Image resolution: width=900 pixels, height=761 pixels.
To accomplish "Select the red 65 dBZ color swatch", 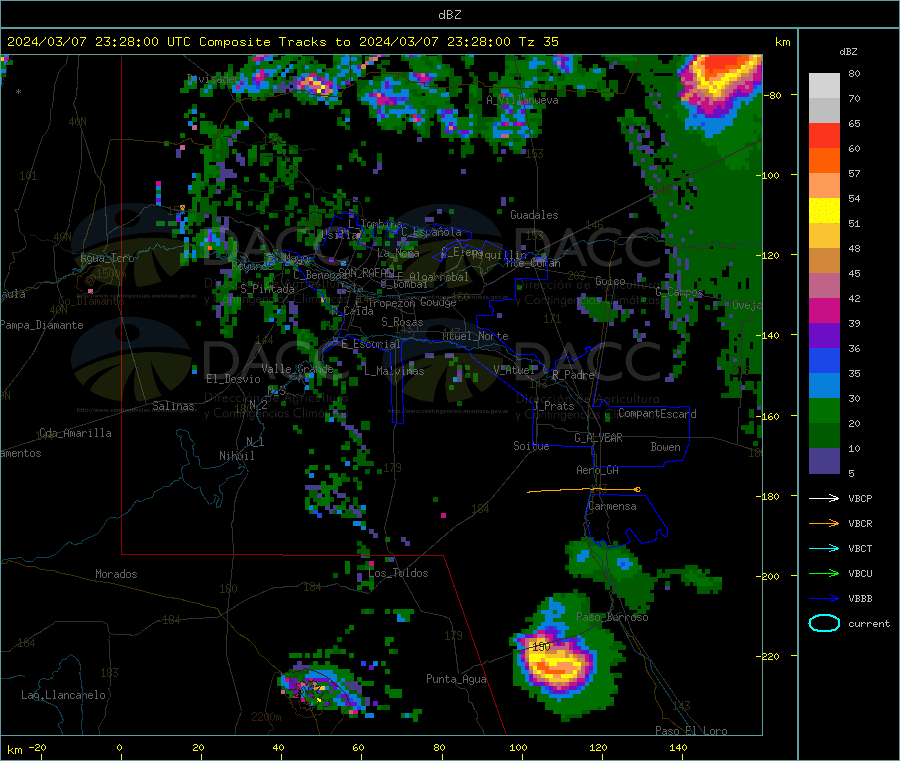I will (824, 135).
